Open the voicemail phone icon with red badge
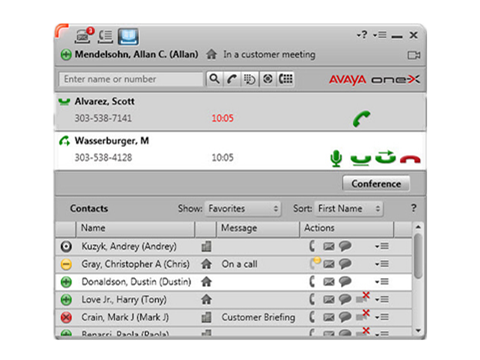The height and width of the screenshot is (360, 480). 84,36
